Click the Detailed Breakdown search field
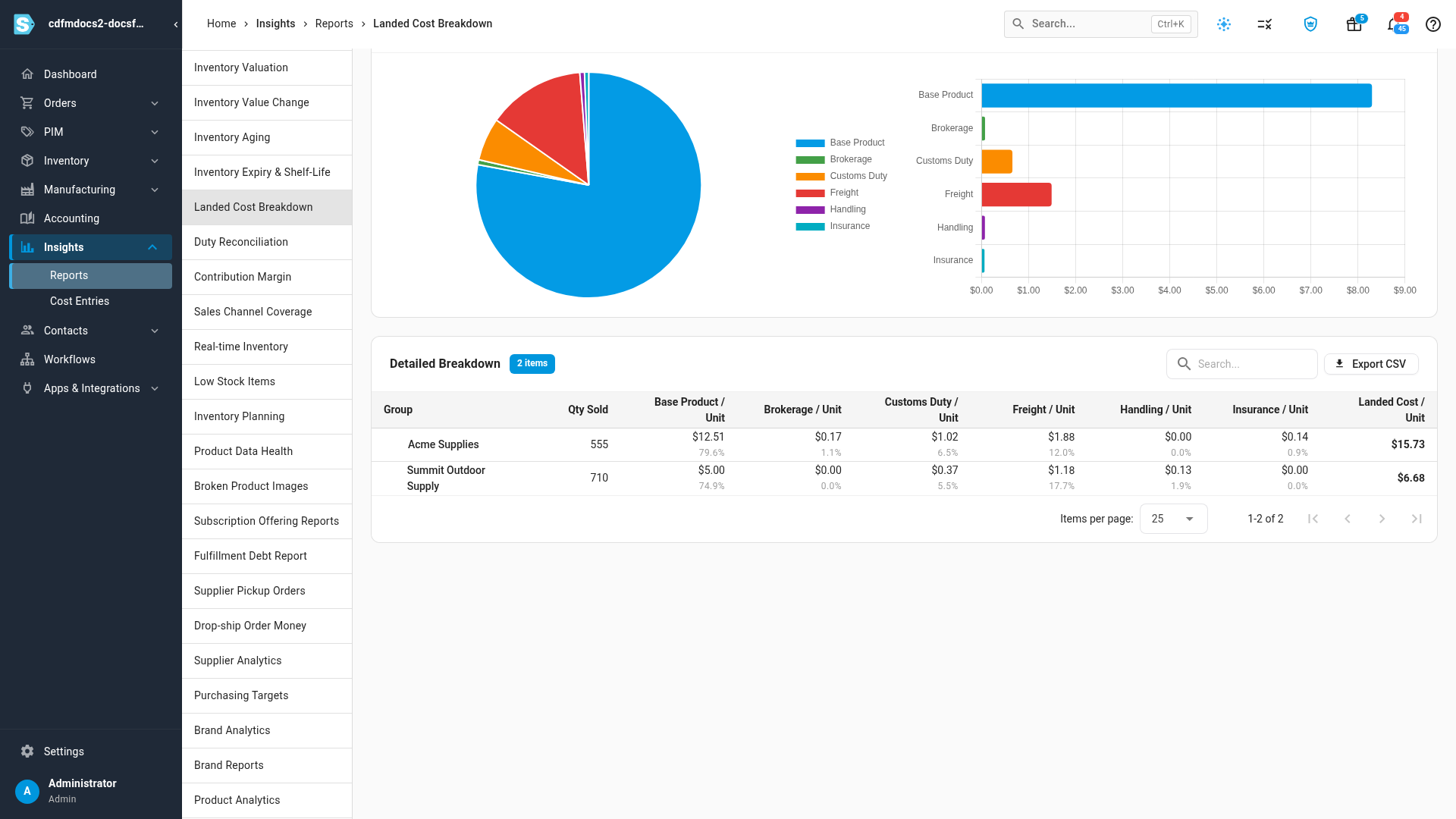 (x=1242, y=364)
